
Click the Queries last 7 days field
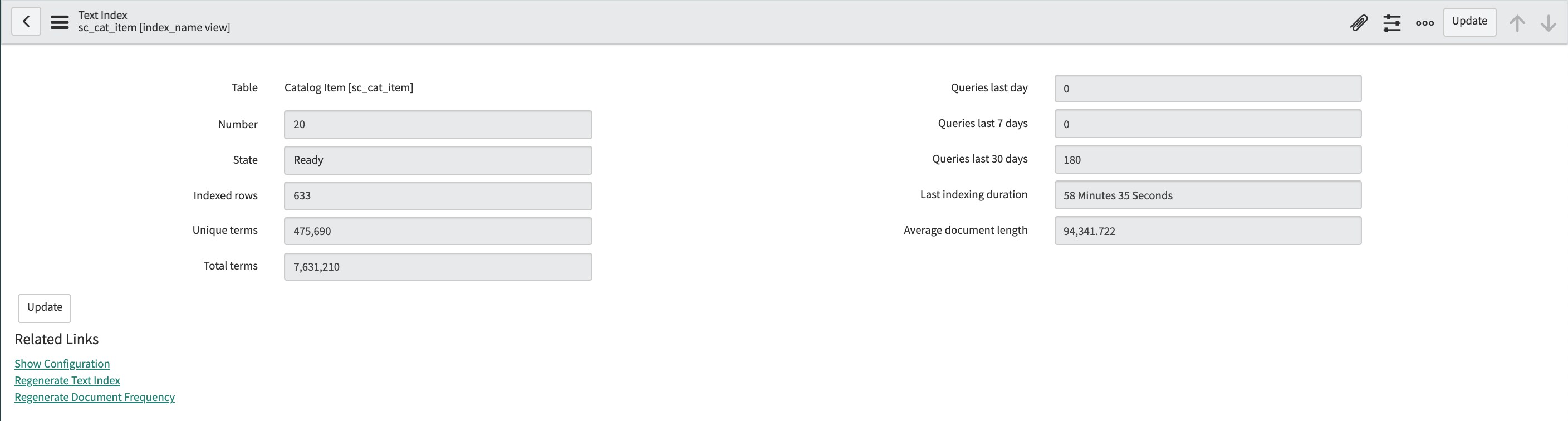[1208, 124]
